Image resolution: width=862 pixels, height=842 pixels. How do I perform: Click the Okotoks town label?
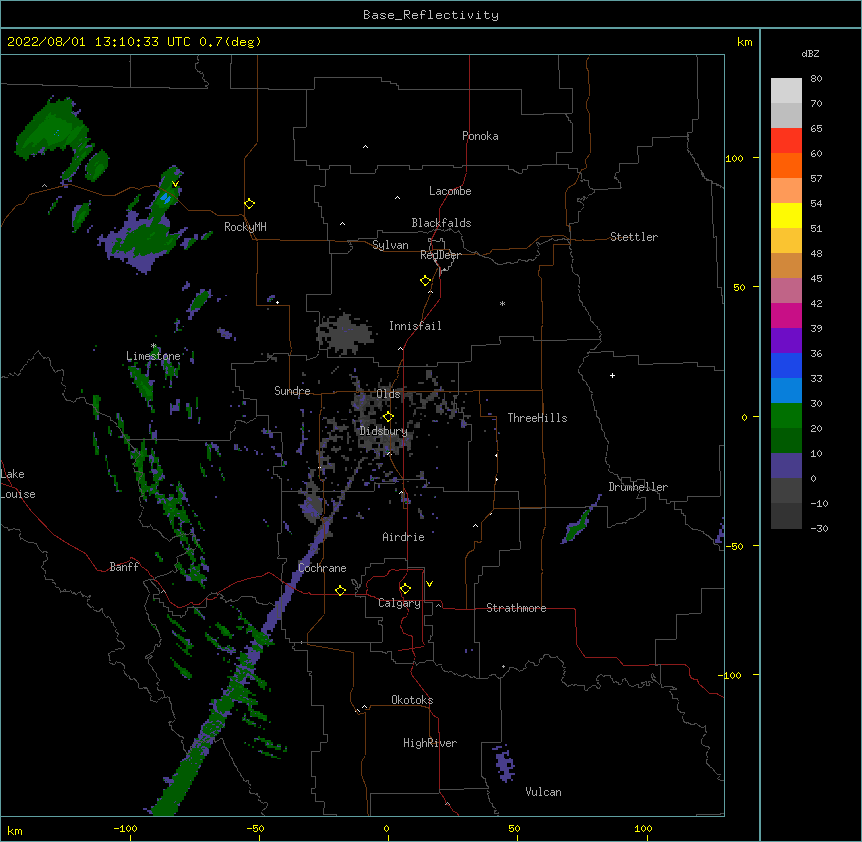[x=412, y=700]
